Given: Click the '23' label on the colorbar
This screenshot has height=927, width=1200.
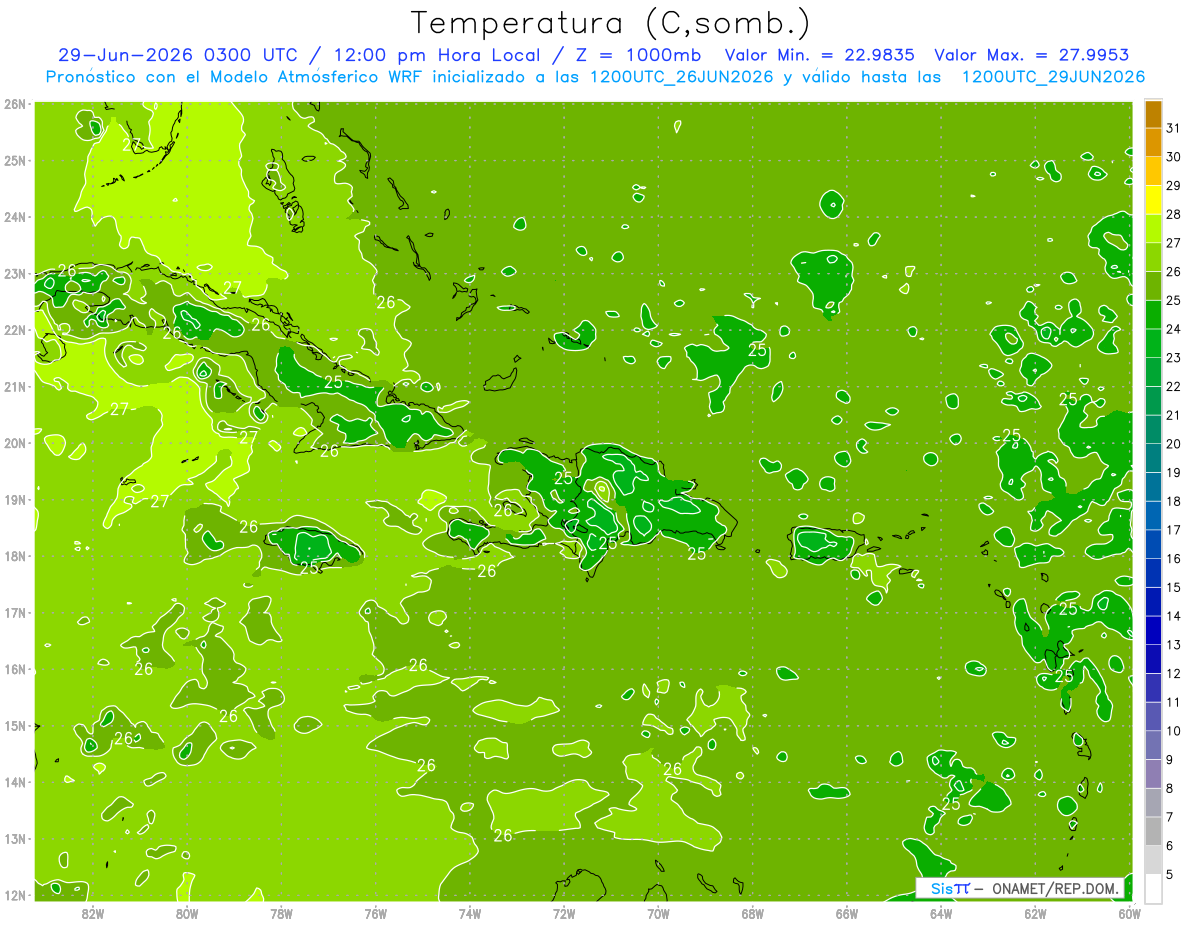Looking at the screenshot, I should 1174,358.
